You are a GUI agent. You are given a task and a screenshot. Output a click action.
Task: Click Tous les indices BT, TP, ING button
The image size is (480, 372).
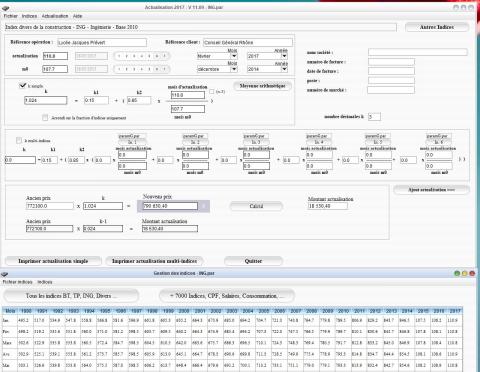click(x=71, y=296)
